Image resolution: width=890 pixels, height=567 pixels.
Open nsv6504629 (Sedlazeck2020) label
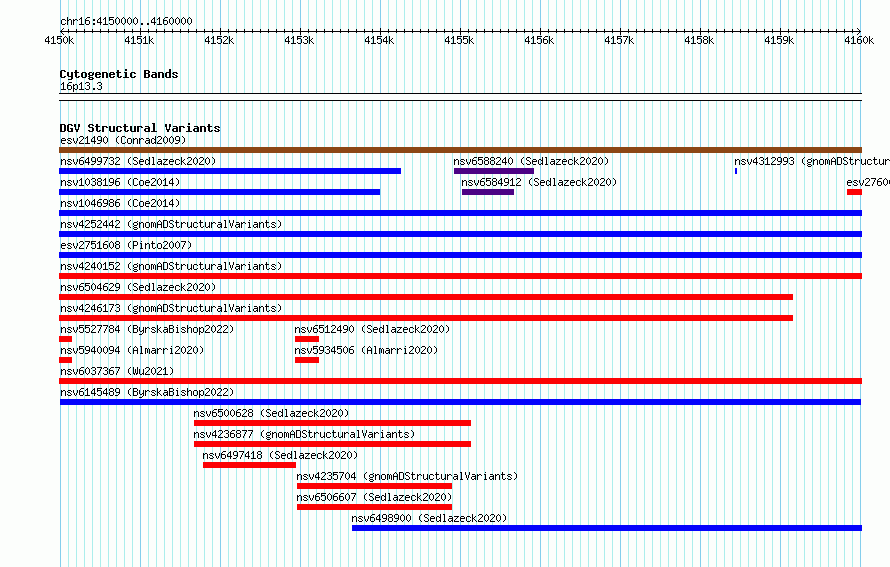138,287
